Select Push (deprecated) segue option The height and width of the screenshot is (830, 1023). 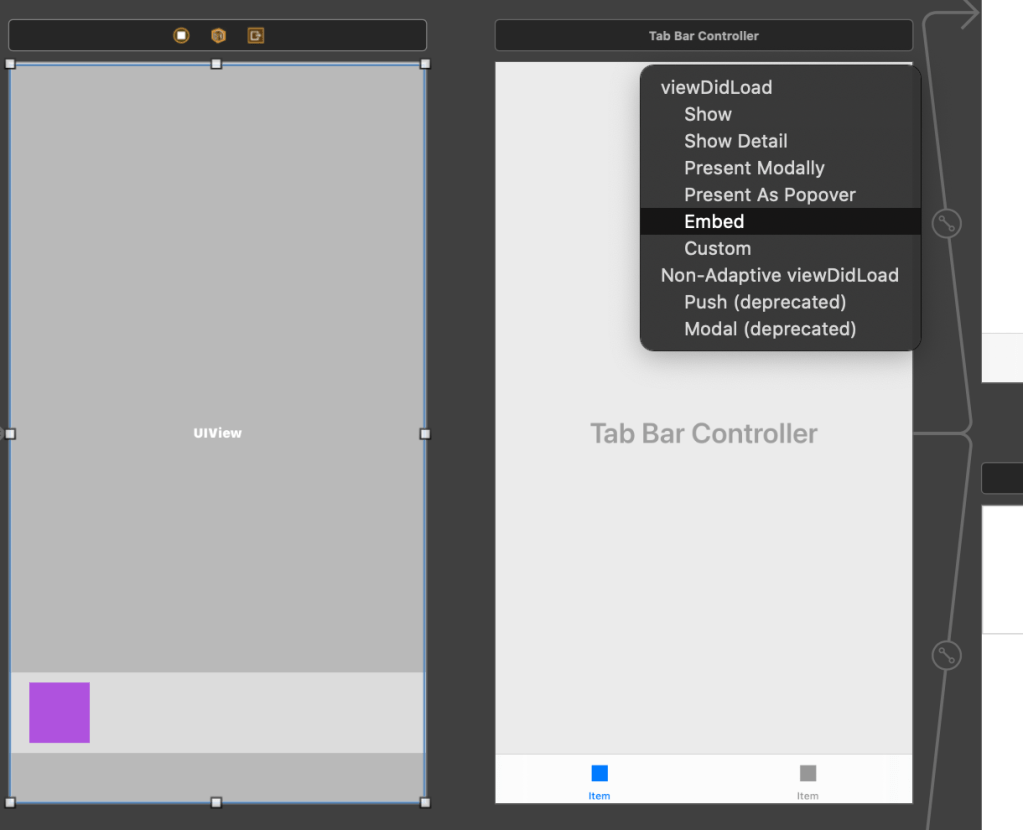tap(765, 302)
